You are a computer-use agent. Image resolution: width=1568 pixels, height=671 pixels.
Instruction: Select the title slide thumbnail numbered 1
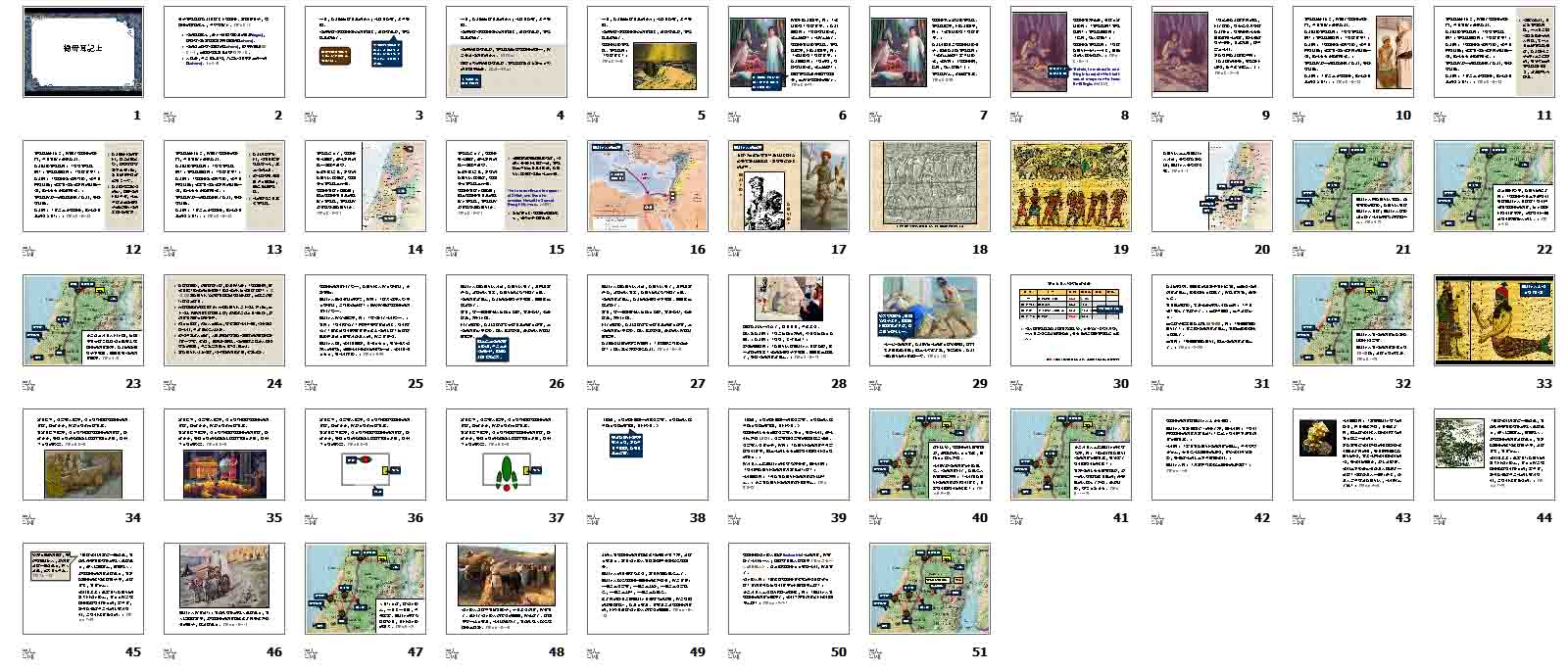pos(83,52)
